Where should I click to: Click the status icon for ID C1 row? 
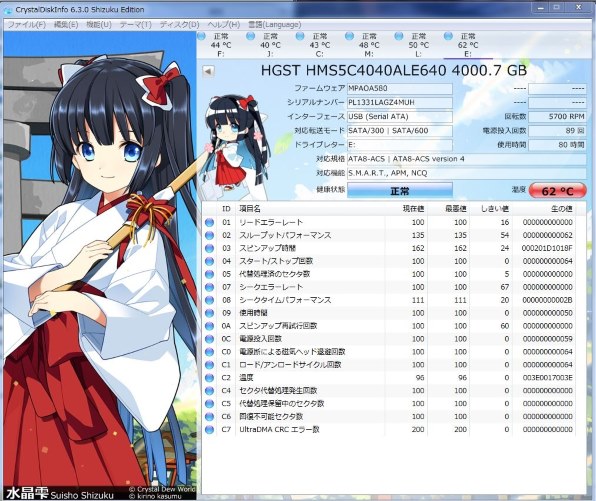pyautogui.click(x=209, y=365)
